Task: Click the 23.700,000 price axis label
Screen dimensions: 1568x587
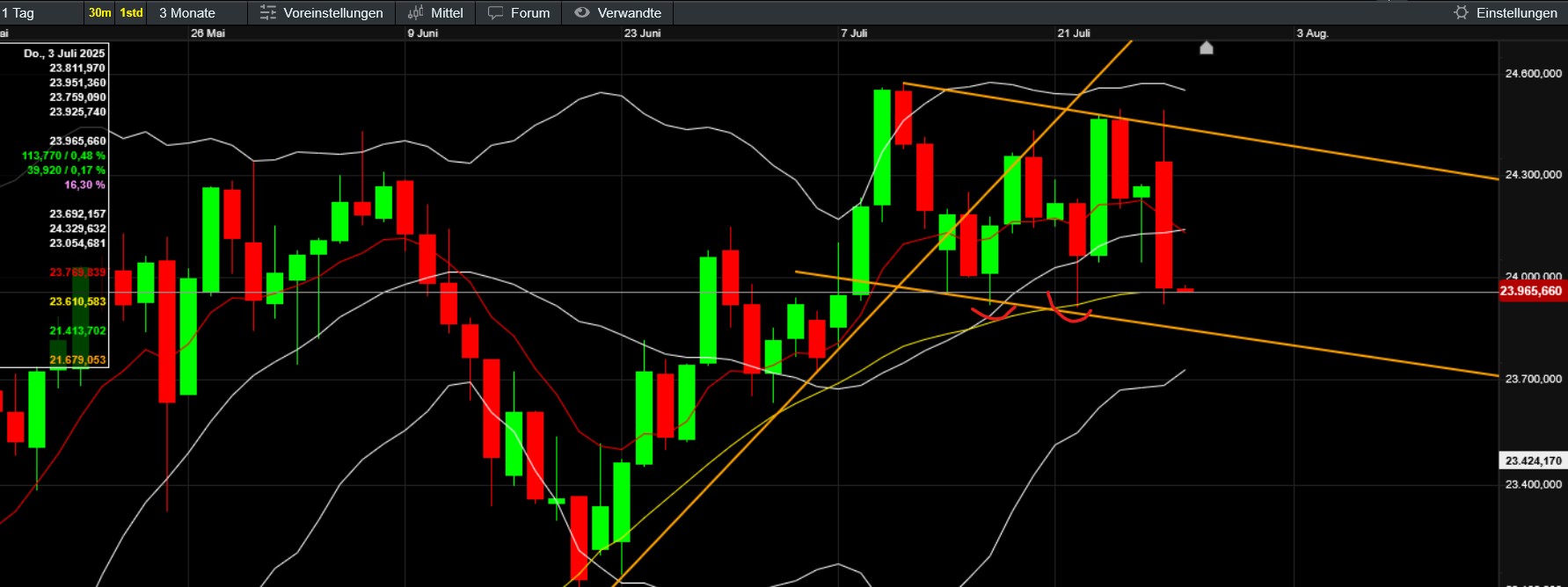Action: pyautogui.click(x=1533, y=379)
